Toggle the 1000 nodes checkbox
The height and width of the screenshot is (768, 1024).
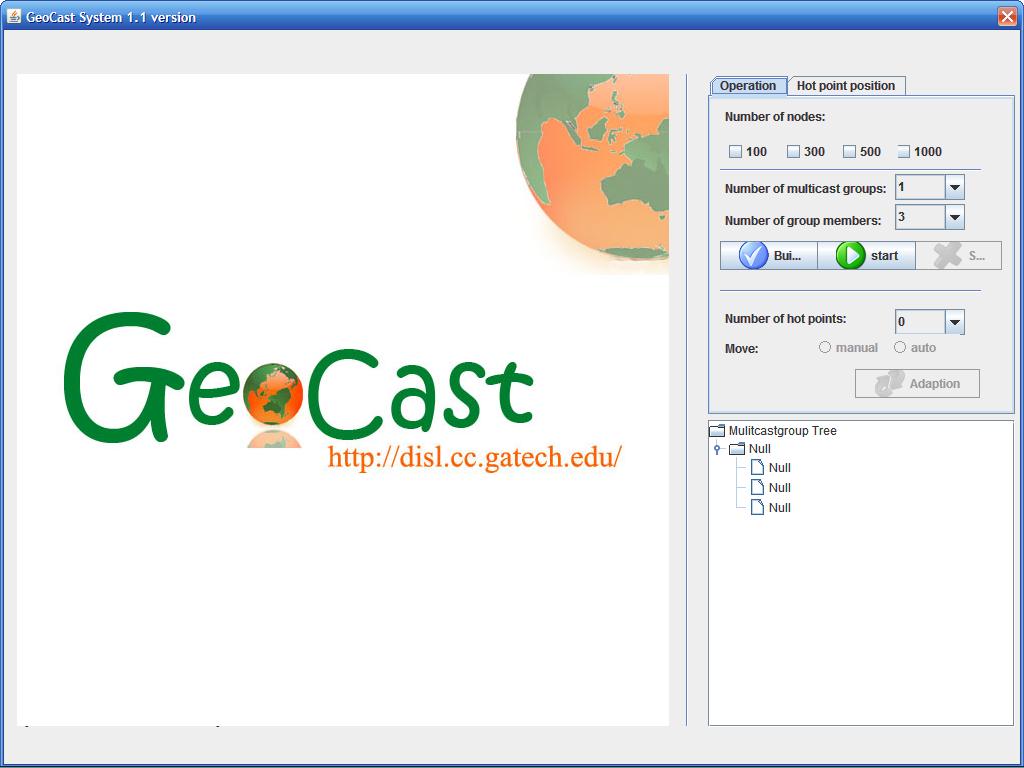pyautogui.click(x=904, y=152)
